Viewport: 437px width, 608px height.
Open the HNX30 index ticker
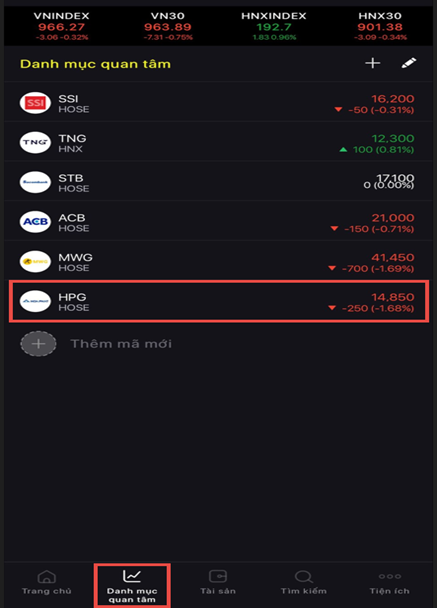(380, 26)
